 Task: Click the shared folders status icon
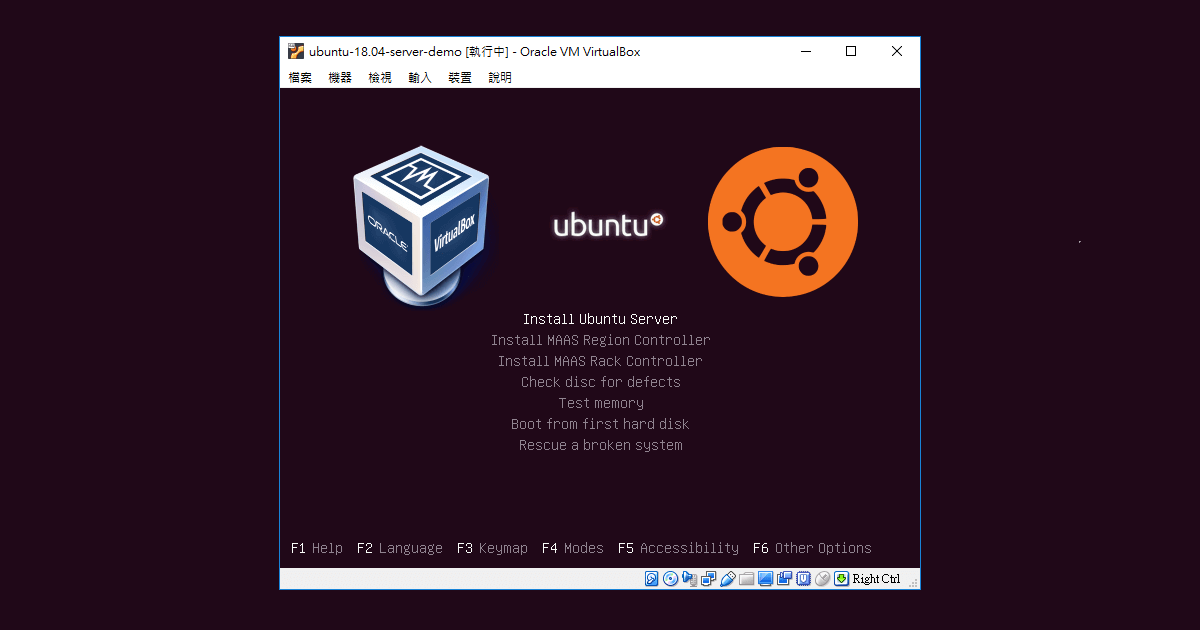pos(746,579)
